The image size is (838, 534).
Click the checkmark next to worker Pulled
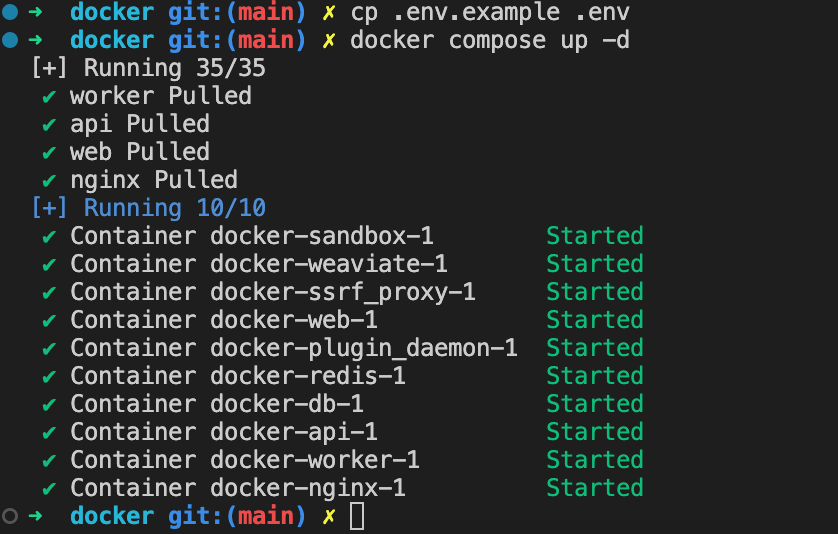click(x=48, y=97)
